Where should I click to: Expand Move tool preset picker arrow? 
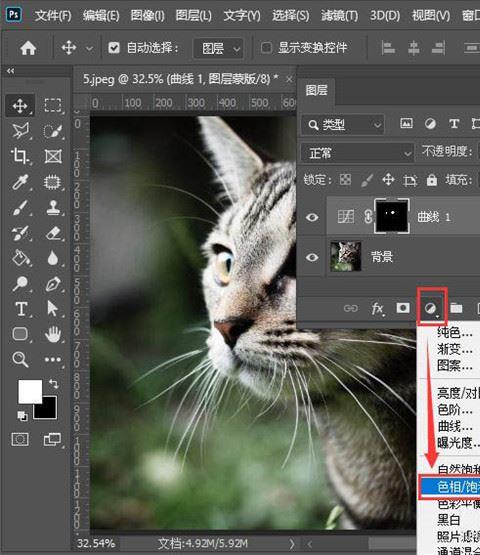(x=90, y=48)
